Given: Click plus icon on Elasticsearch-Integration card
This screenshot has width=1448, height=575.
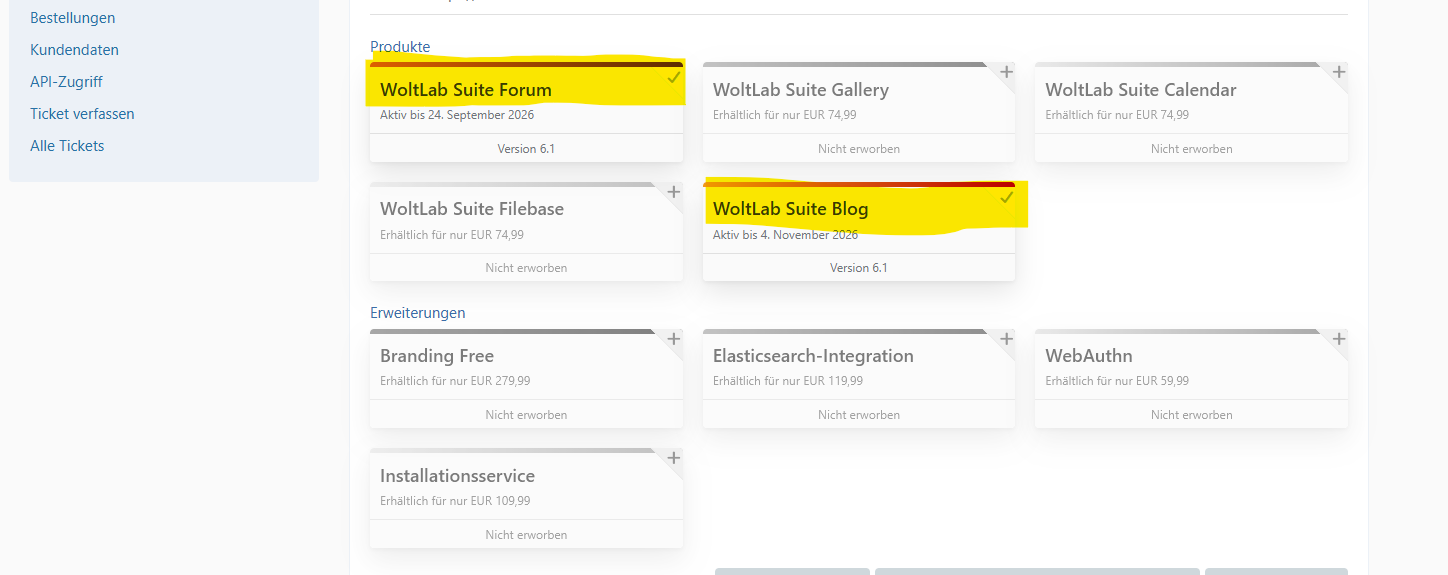Looking at the screenshot, I should (x=1006, y=339).
